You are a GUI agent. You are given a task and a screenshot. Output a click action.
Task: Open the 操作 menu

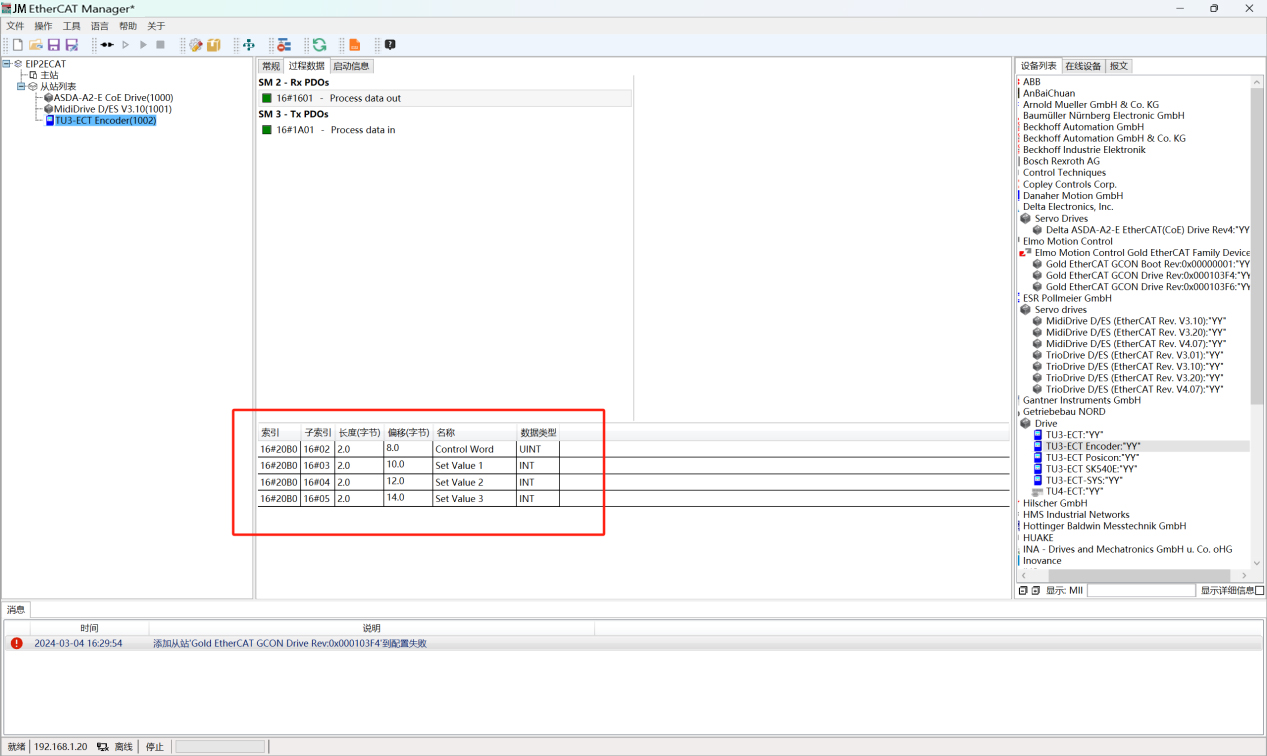[43, 26]
